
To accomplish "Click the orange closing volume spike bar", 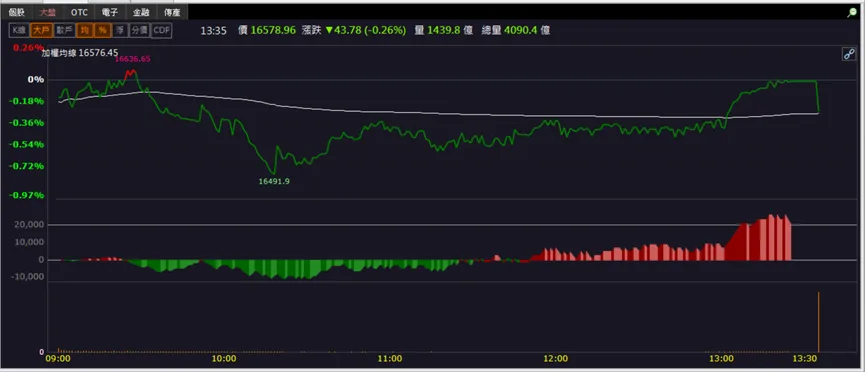I will coord(819,322).
